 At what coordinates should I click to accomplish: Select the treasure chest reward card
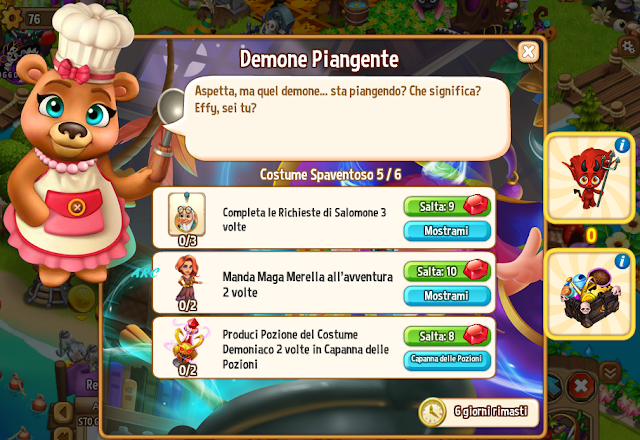point(589,294)
